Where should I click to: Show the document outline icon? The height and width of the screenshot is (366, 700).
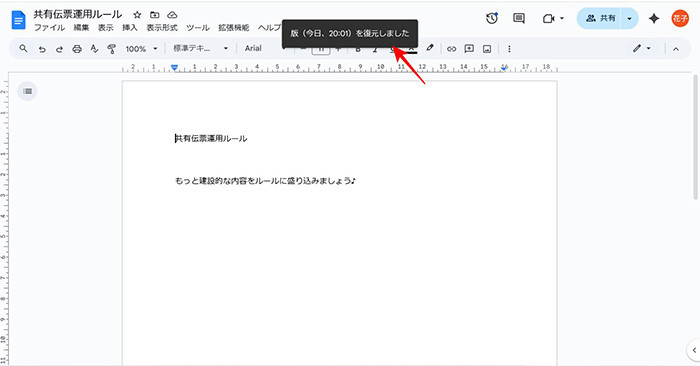click(x=28, y=91)
